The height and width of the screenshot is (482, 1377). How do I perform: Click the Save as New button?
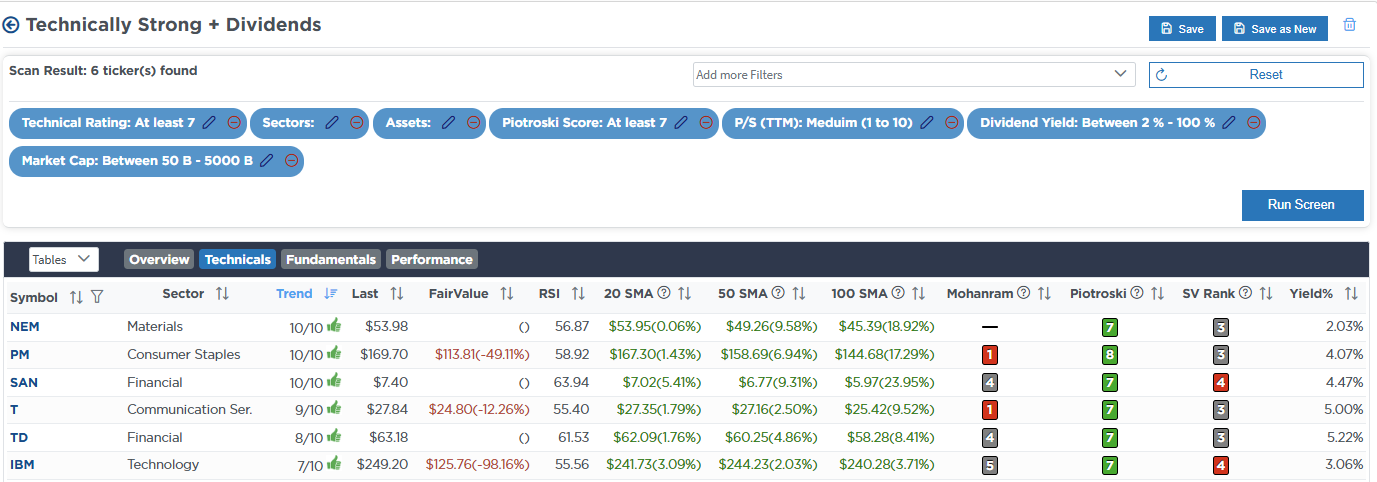pyautogui.click(x=1275, y=29)
